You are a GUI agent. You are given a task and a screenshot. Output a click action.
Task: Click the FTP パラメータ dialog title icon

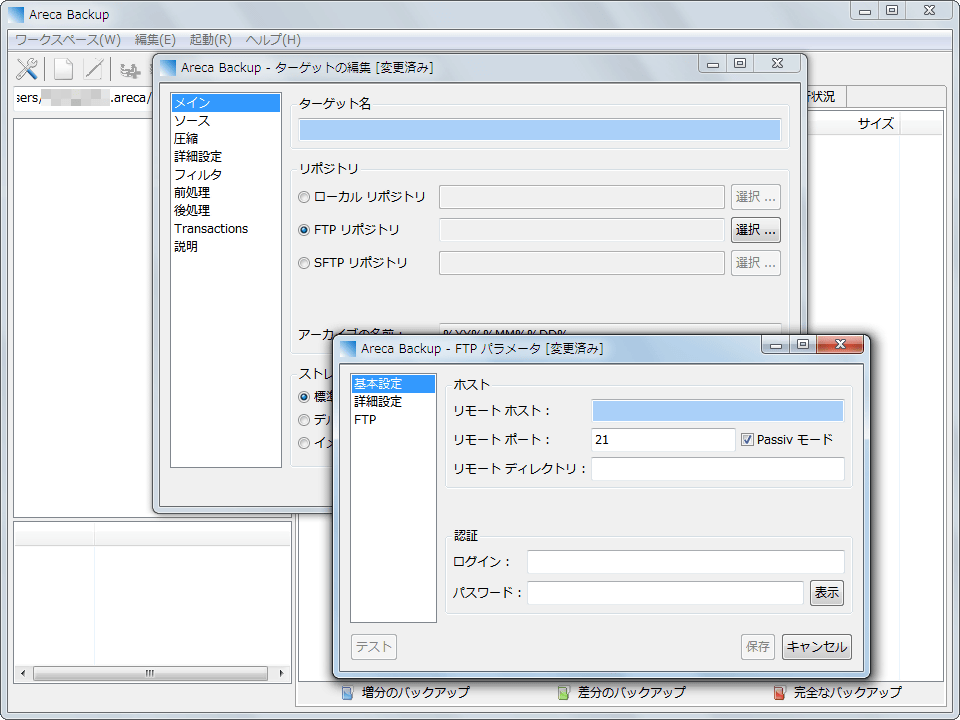pos(348,349)
